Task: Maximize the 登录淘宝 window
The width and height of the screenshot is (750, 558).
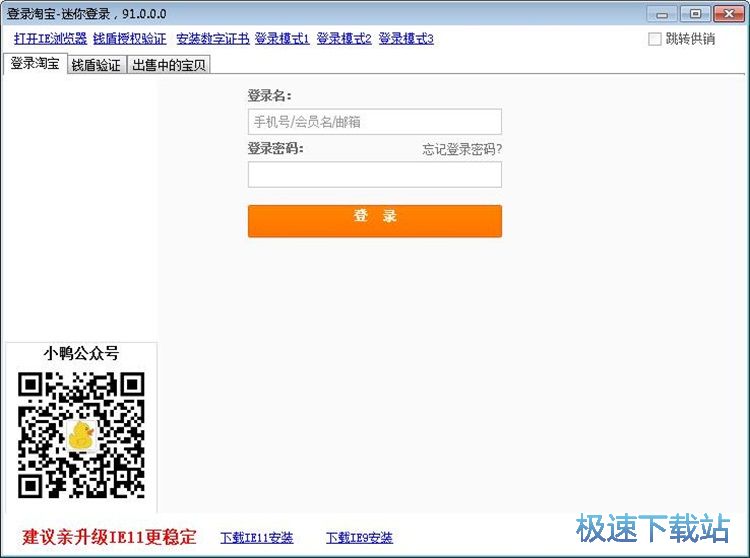Action: pyautogui.click(x=695, y=13)
